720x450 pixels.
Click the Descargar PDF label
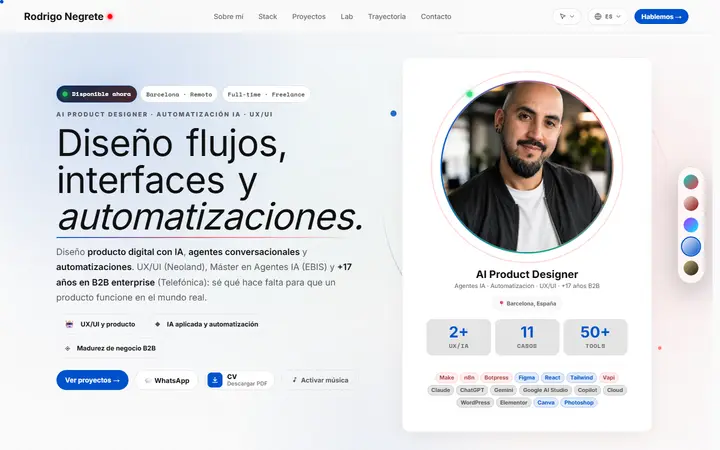click(247, 384)
